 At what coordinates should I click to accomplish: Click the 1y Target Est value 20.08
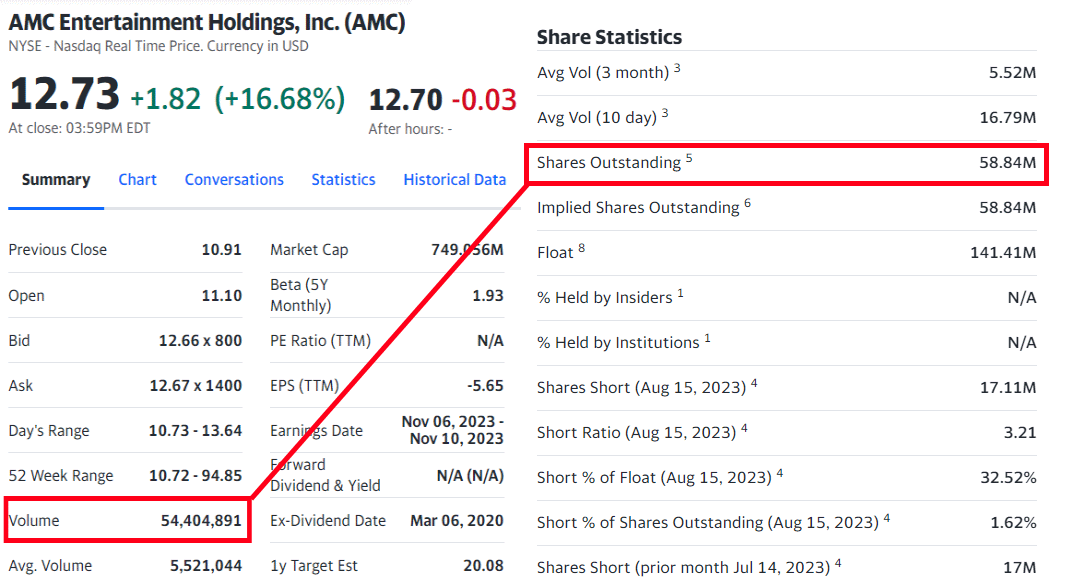(x=484, y=565)
